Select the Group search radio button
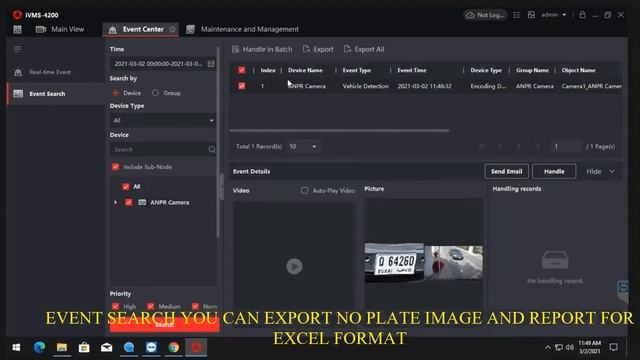This screenshot has width=640, height=360. pos(156,93)
